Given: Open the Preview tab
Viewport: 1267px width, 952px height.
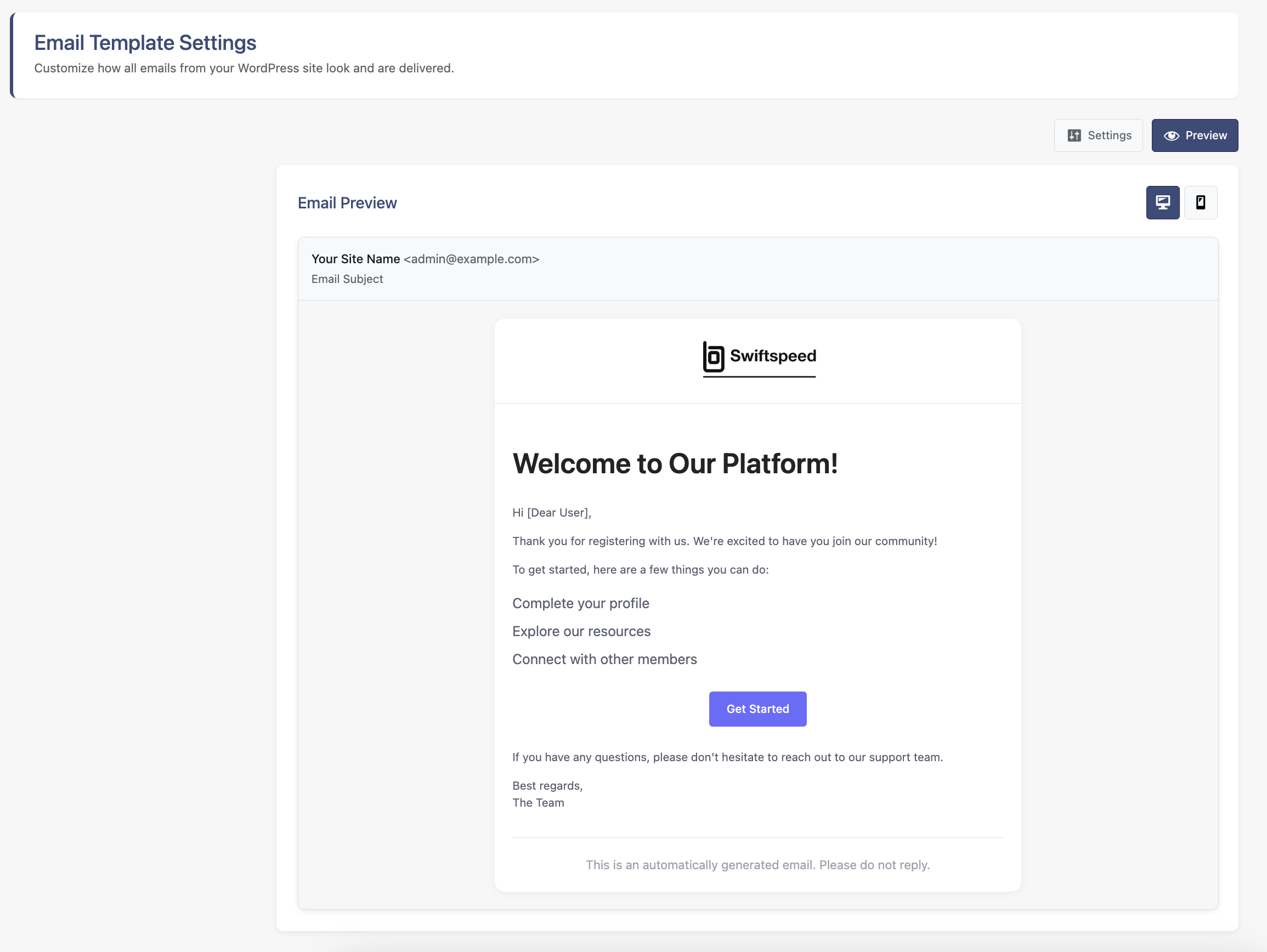Looking at the screenshot, I should pos(1195,135).
